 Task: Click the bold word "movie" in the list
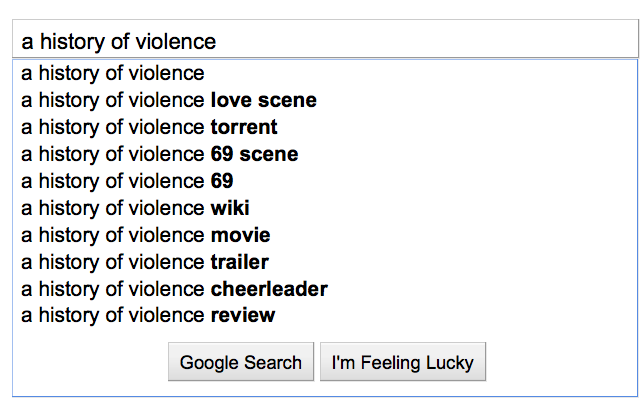point(240,235)
